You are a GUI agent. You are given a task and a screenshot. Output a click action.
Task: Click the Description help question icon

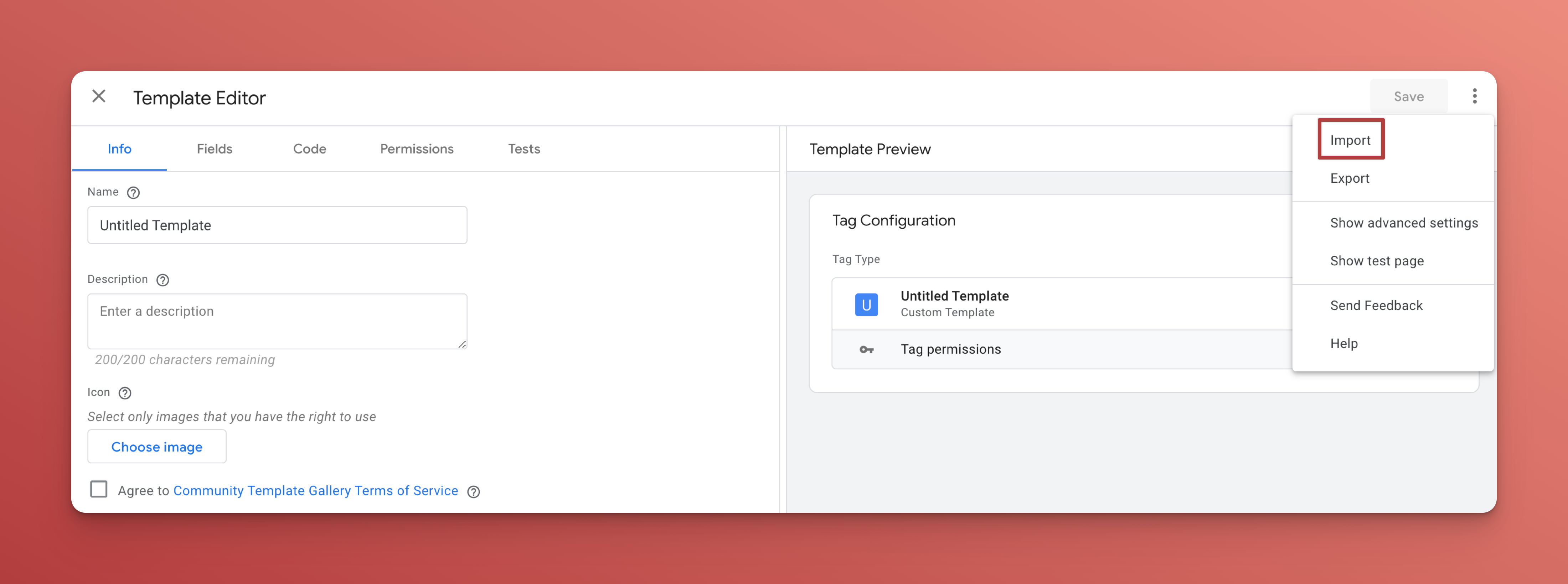[163, 280]
